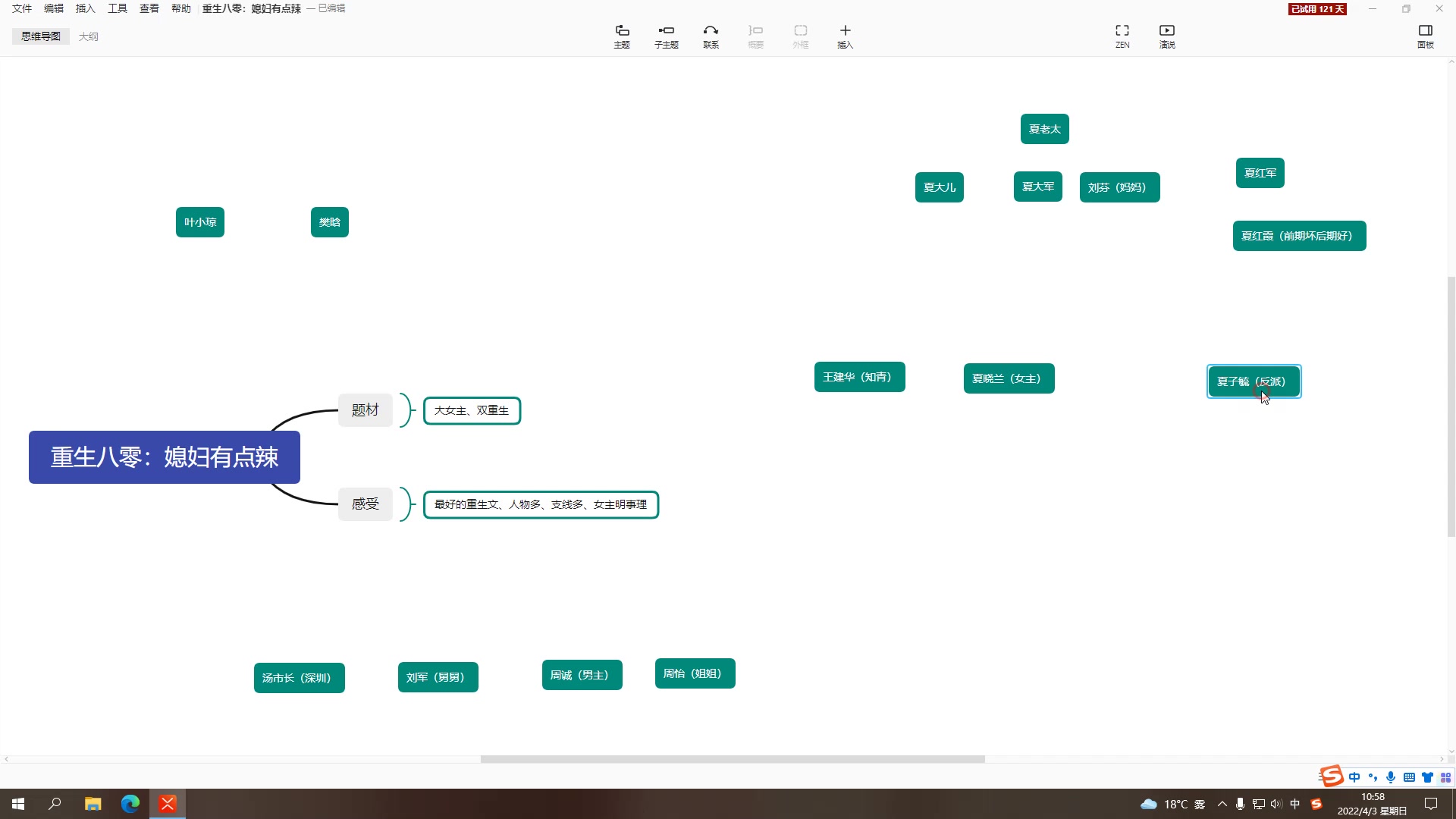Open the 编辑 menu
1456x819 pixels.
click(x=54, y=8)
